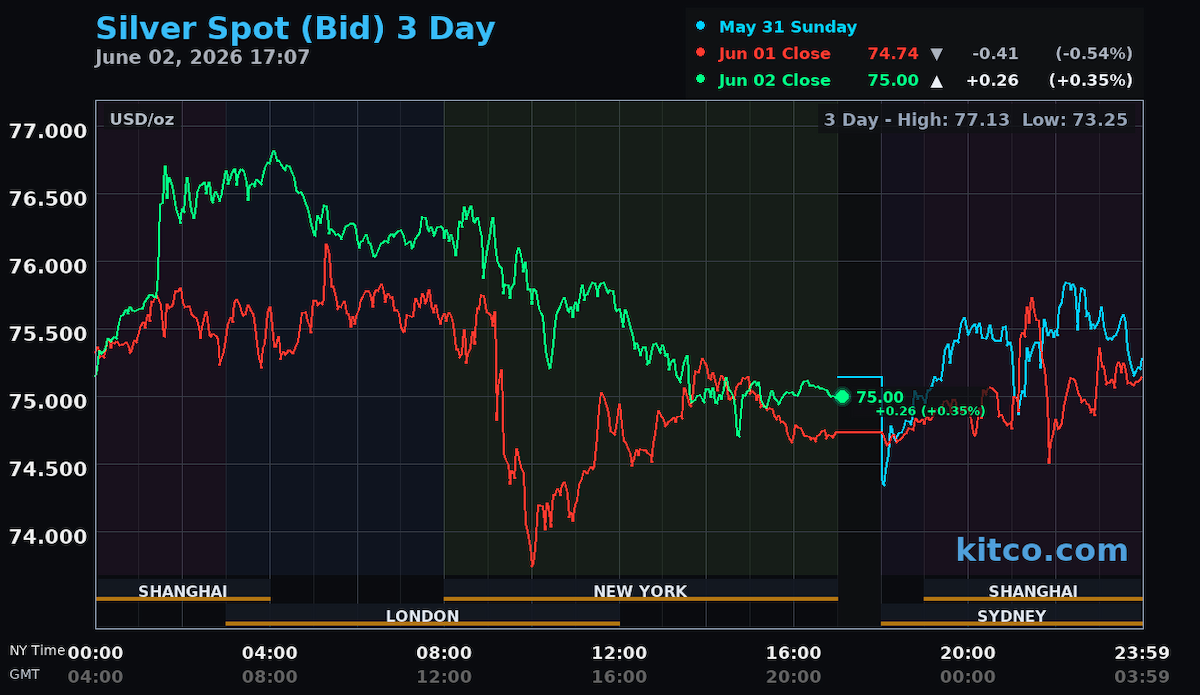1200x695 pixels.
Task: Click the right SHANGHAI session bar
Action: coord(1033,591)
